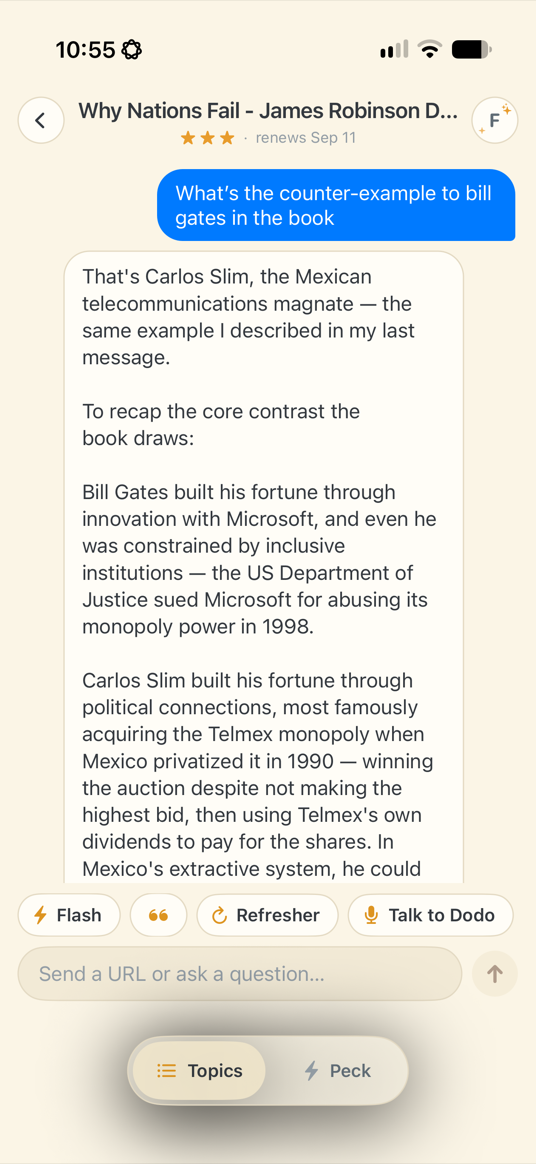Tap the three-star rating under title
536x1164 pixels.
207,138
